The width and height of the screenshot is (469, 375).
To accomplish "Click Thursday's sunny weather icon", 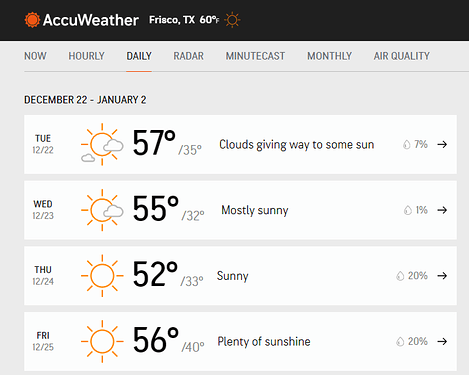I will tap(102, 276).
